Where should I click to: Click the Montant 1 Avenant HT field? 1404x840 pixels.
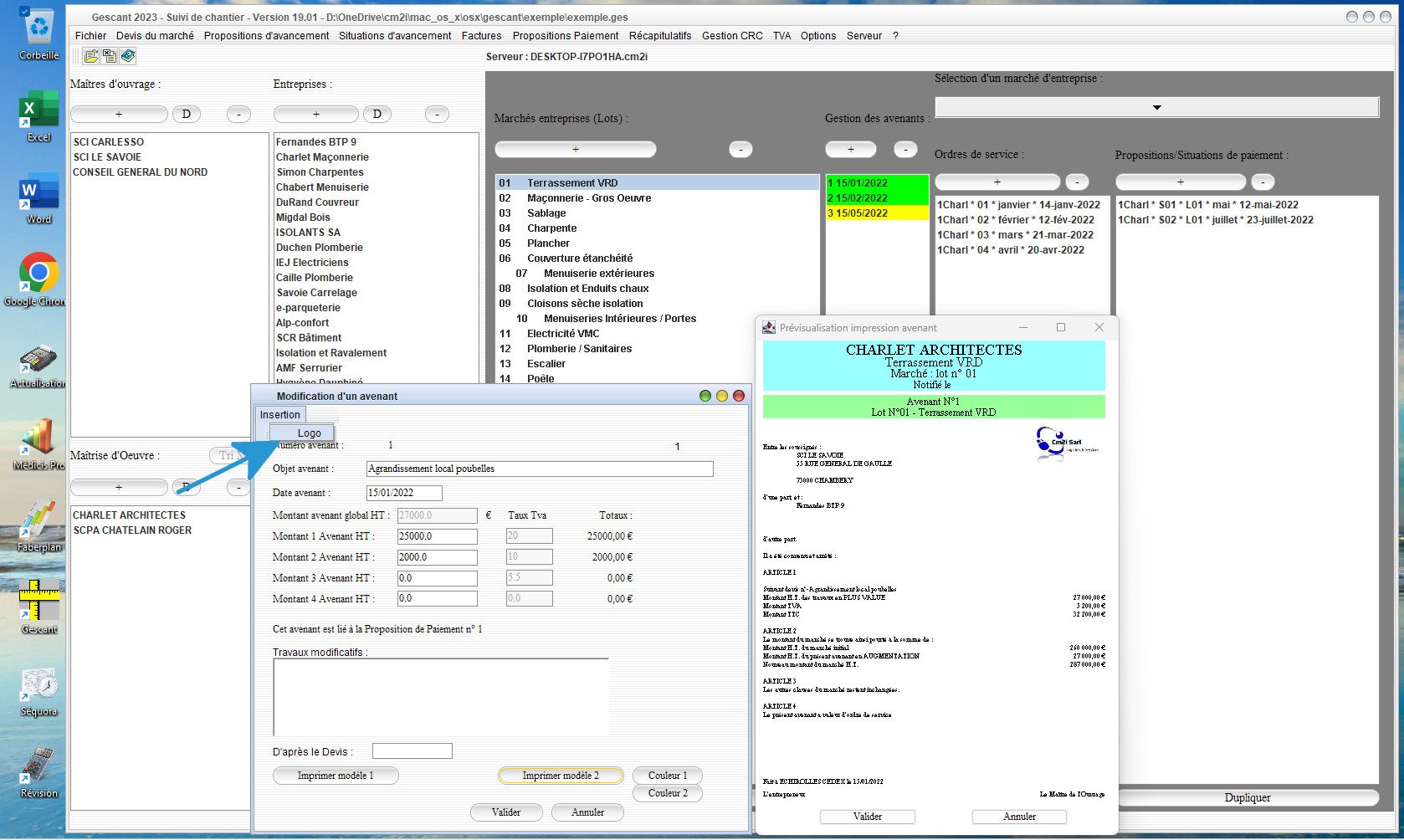[x=437, y=536]
